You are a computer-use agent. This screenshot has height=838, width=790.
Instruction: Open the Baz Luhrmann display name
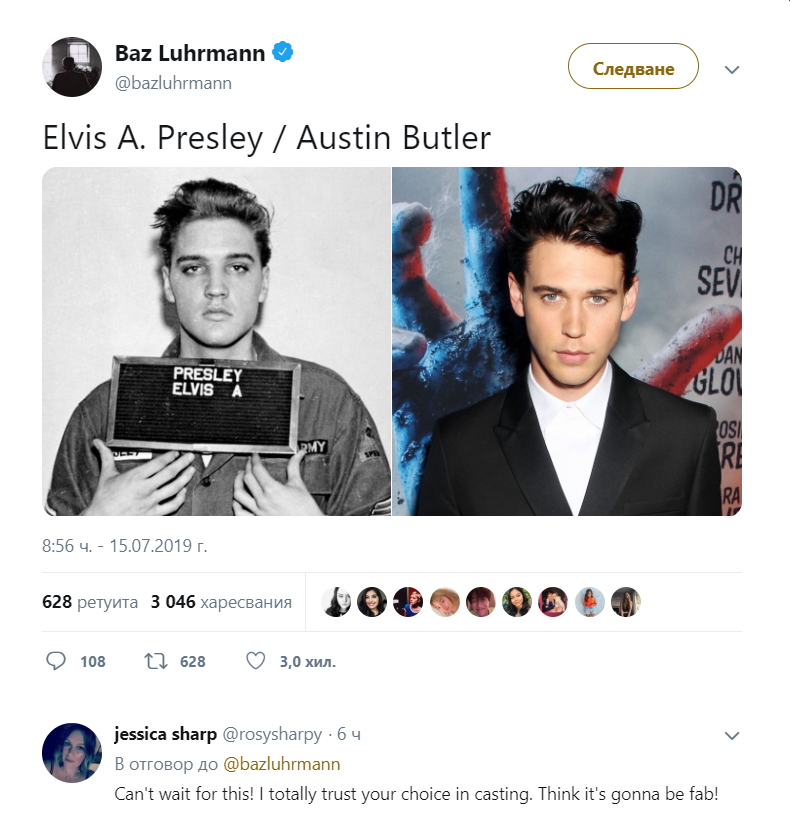(190, 53)
